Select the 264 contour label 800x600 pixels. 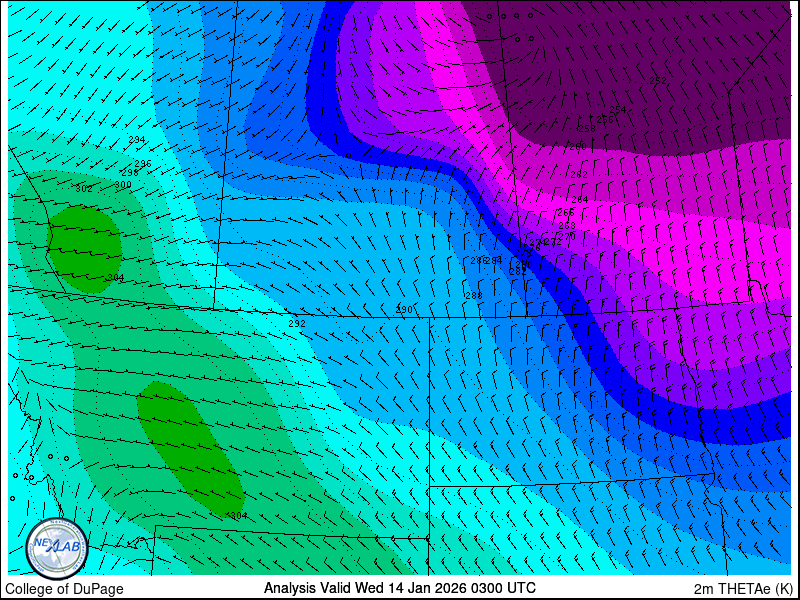pos(580,199)
